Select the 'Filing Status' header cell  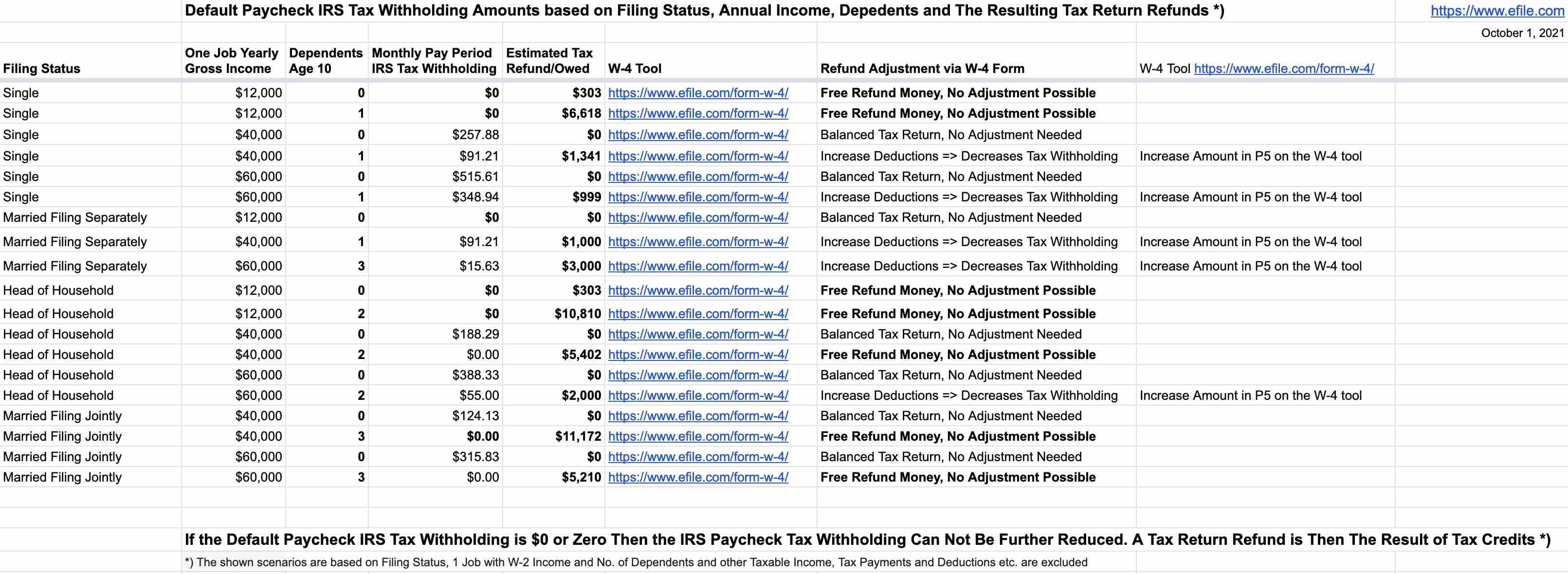point(90,61)
